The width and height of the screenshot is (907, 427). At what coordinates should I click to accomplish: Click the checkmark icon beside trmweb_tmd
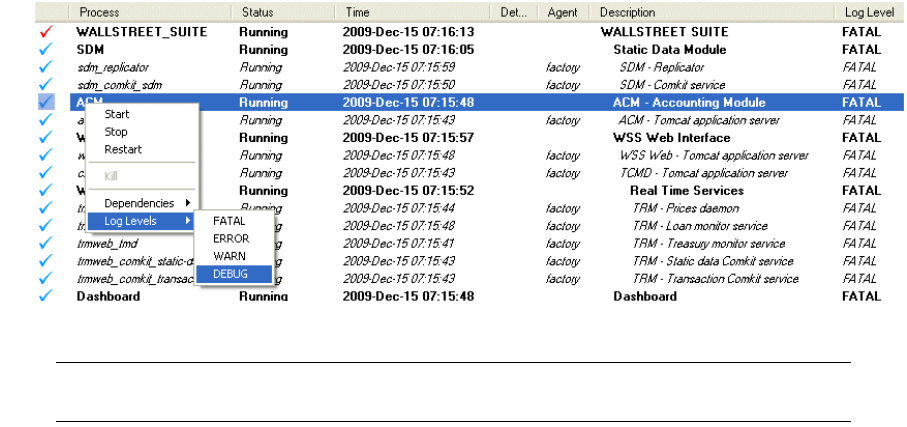[x=46, y=244]
